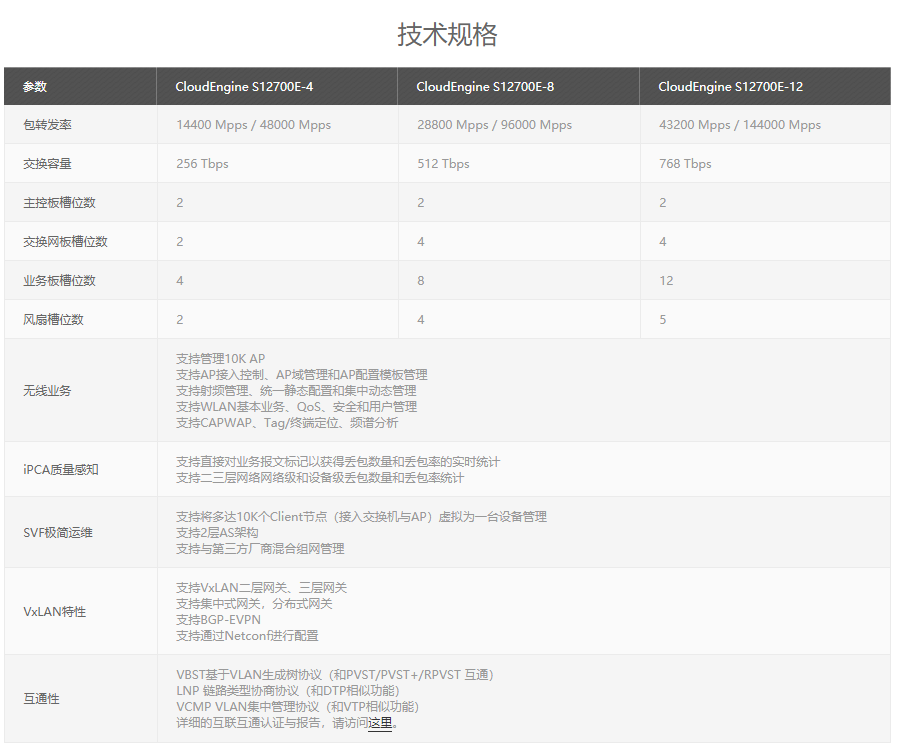Click the value 5 in 风扇槽位数 row
The height and width of the screenshot is (747, 901).
tap(663, 319)
